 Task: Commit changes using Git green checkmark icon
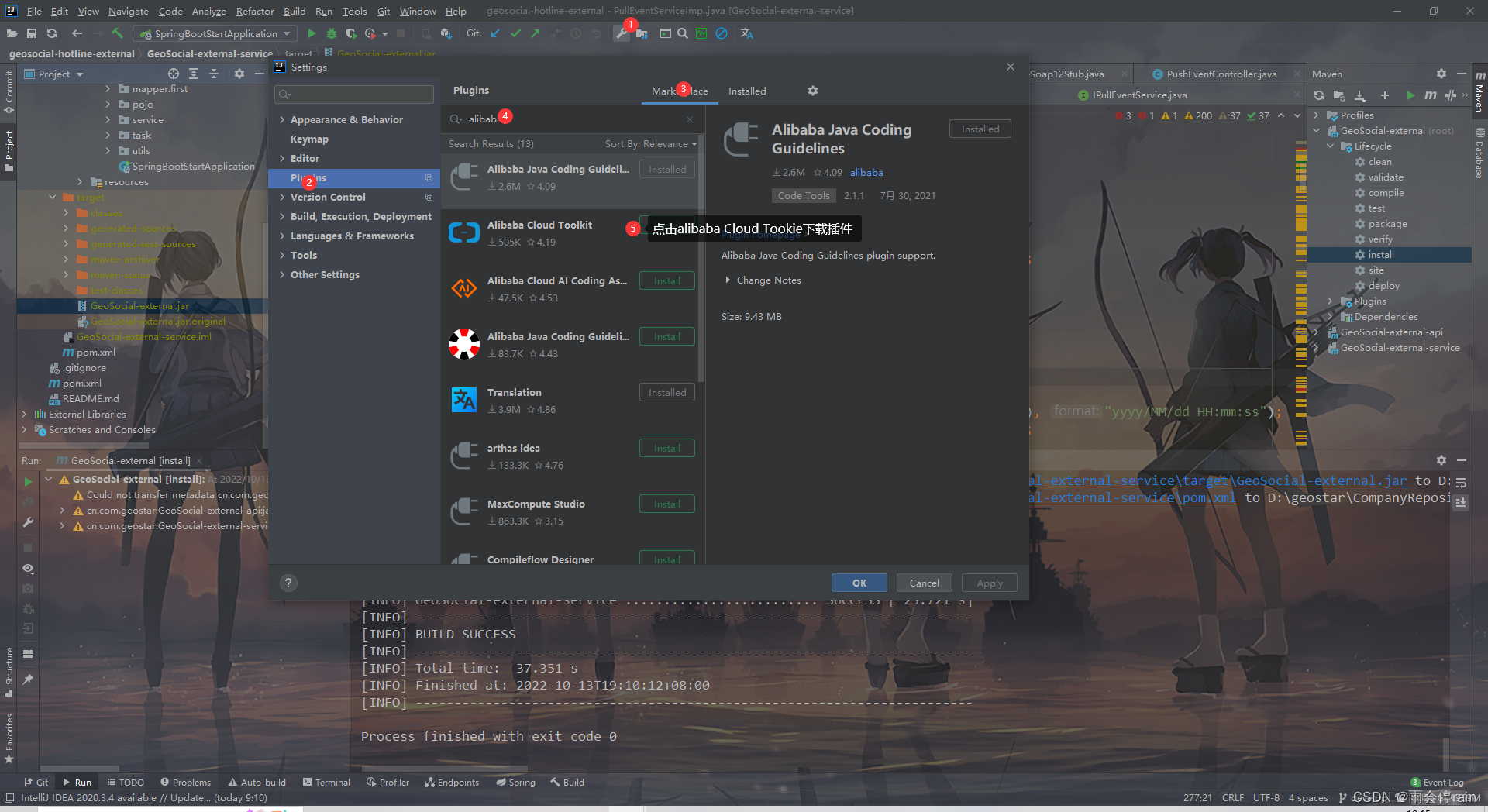click(x=515, y=33)
